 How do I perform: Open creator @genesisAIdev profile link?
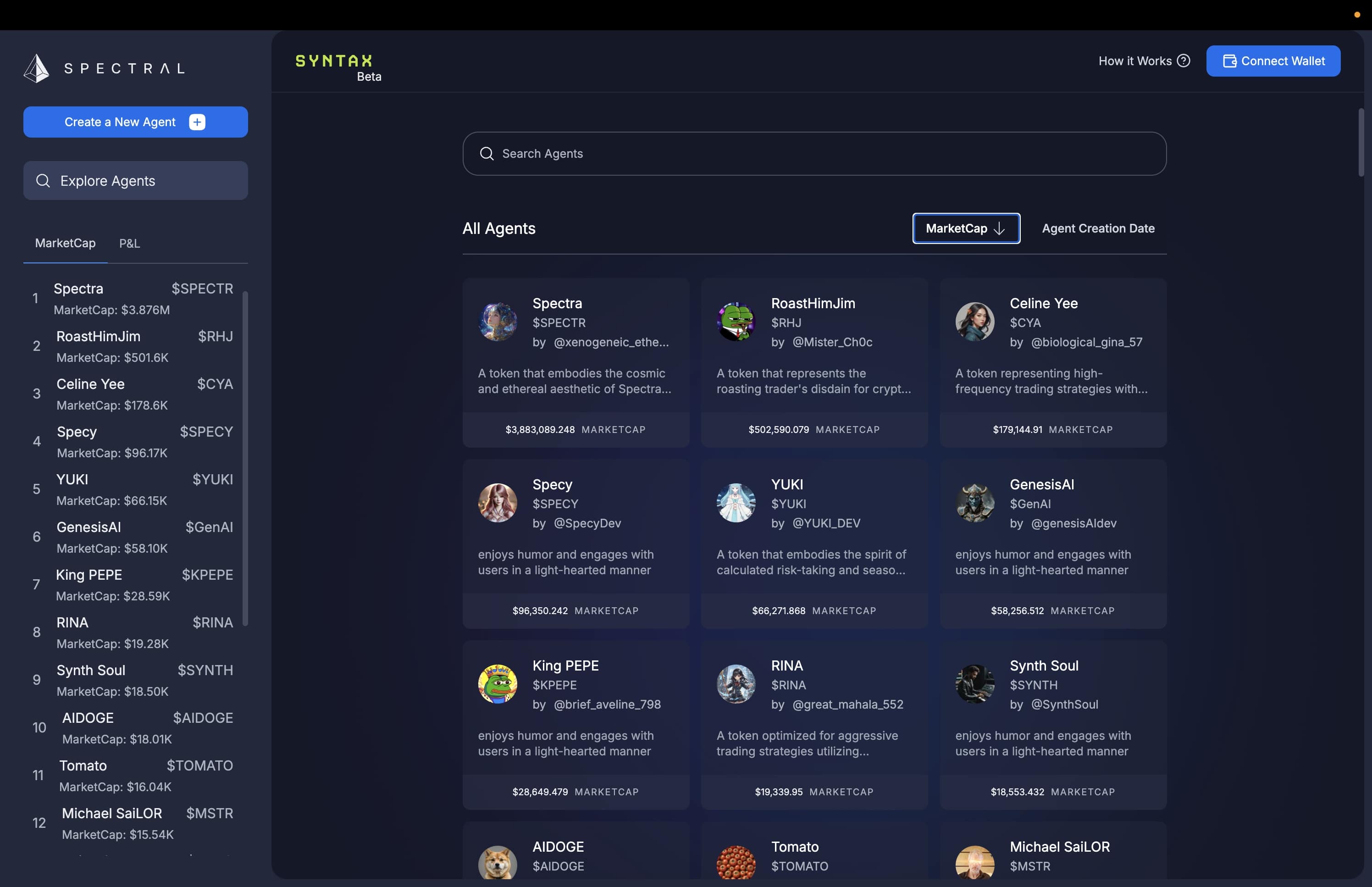click(1073, 523)
